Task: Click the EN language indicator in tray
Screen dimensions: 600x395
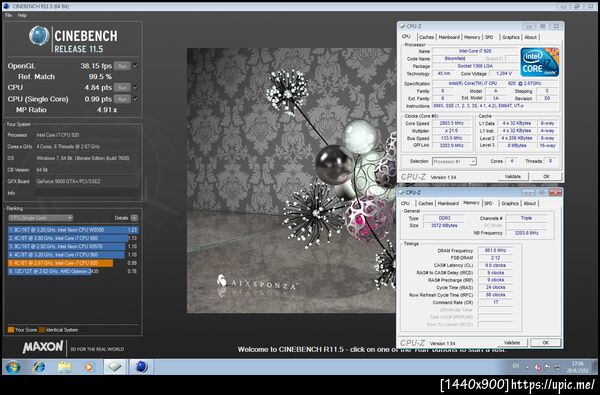Action: 516,367
